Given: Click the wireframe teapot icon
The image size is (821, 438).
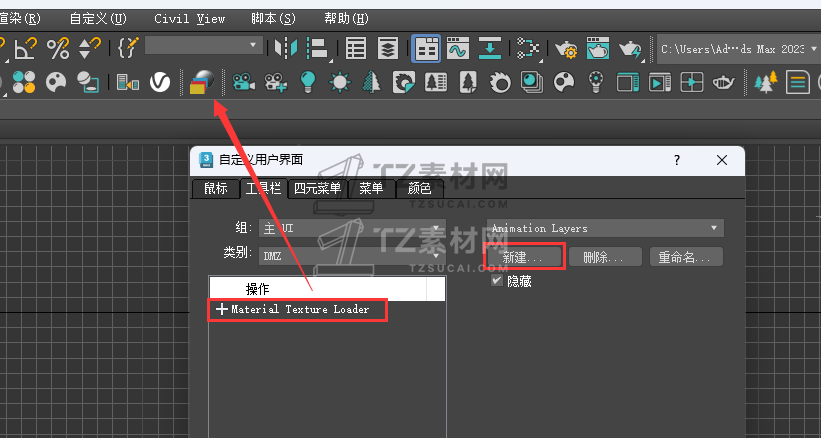Looking at the screenshot, I should coord(724,82).
